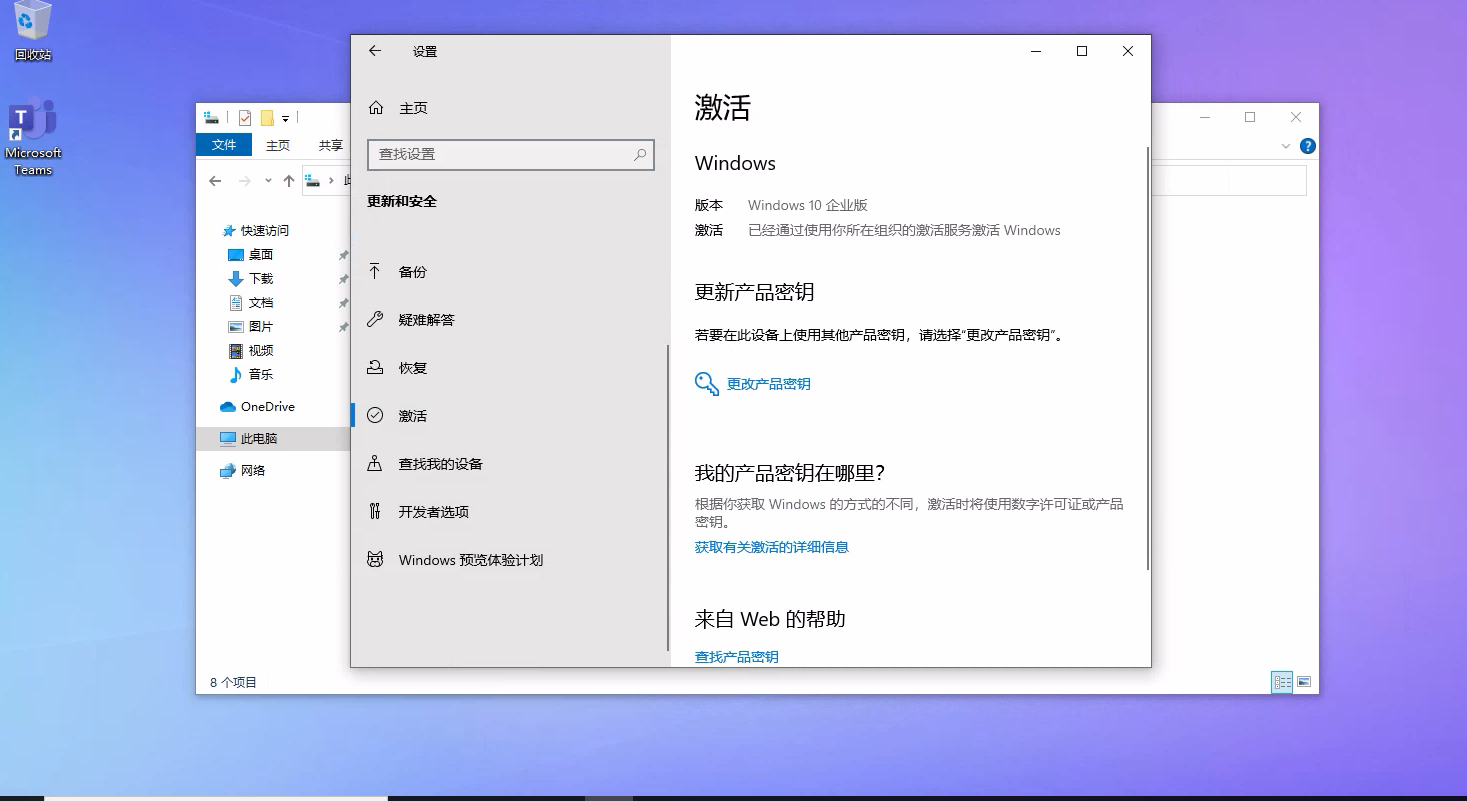1467x801 pixels.
Task: Minimize the Settings window
Action: click(x=1036, y=51)
